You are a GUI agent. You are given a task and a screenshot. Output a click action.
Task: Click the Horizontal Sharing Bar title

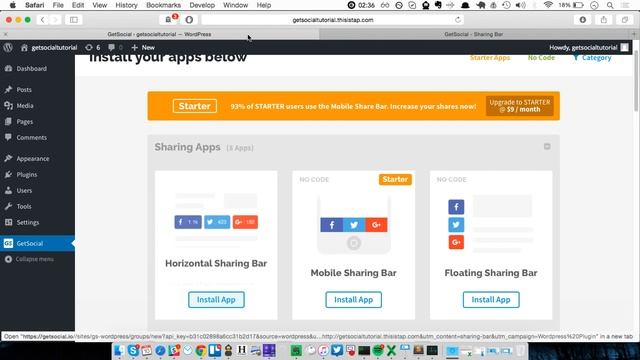point(216,263)
